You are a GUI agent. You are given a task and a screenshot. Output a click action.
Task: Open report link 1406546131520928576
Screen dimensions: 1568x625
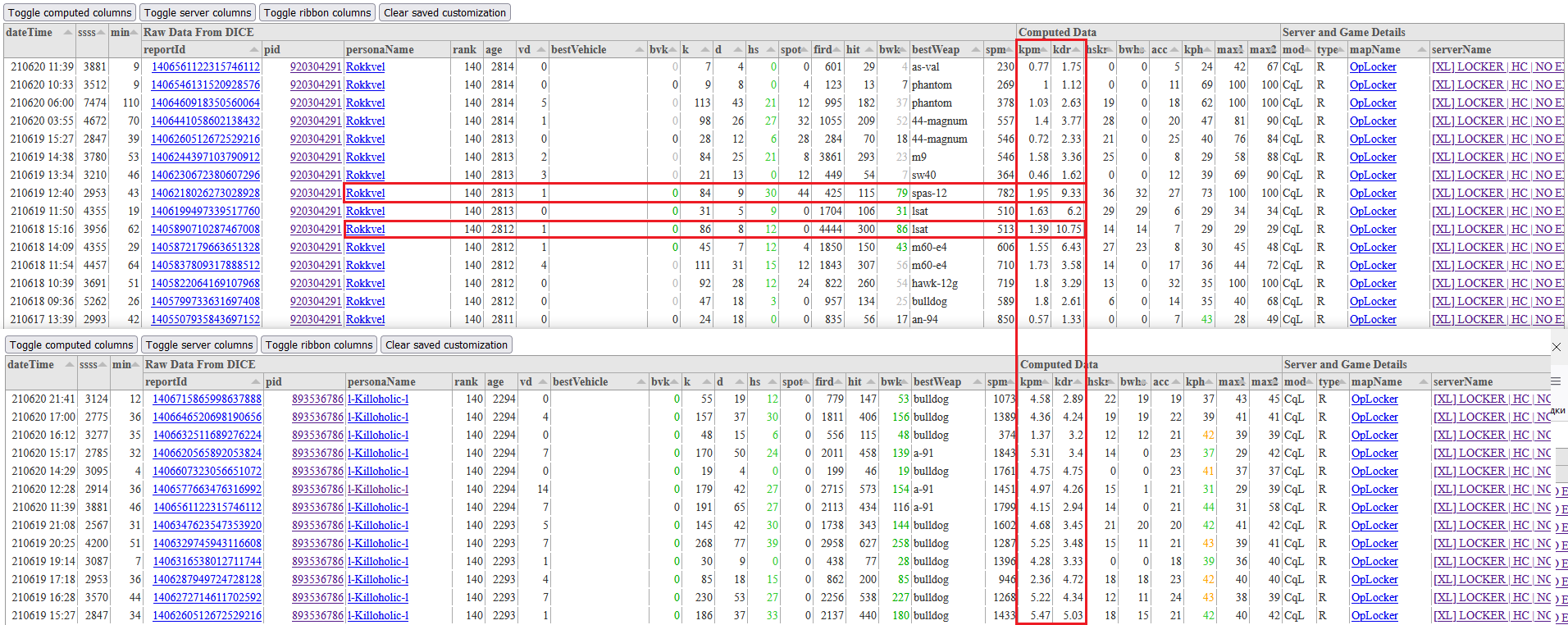[x=205, y=85]
